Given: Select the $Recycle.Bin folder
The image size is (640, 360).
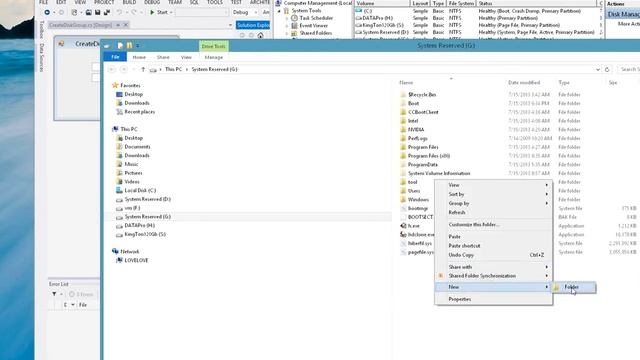Looking at the screenshot, I should (x=422, y=94).
